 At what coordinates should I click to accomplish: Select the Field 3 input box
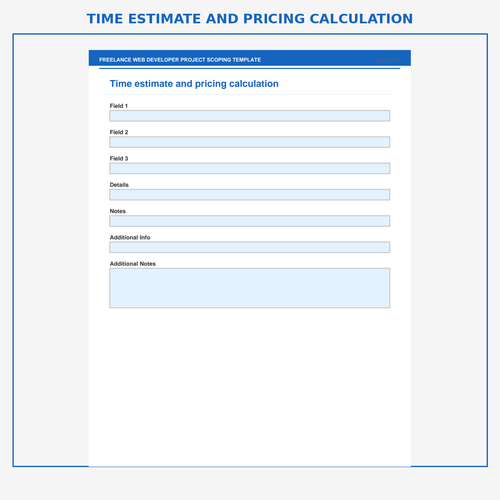point(250,168)
